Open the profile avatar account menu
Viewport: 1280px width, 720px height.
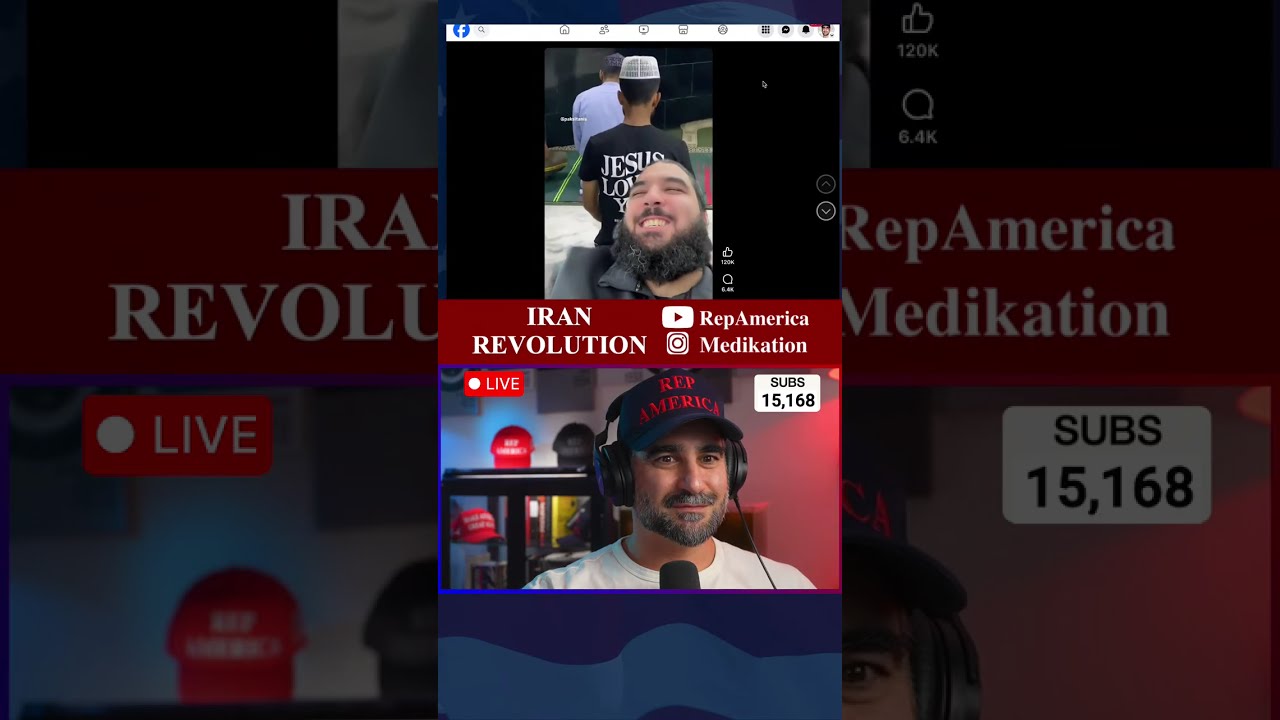[826, 30]
